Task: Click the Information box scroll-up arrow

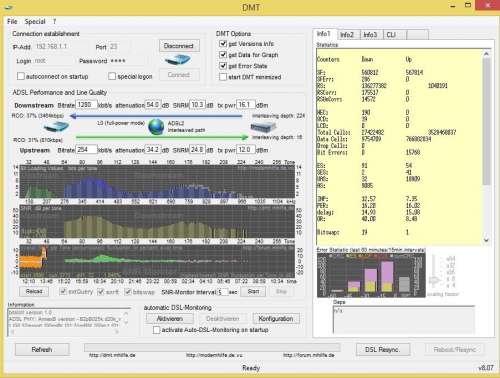Action: 126,313
